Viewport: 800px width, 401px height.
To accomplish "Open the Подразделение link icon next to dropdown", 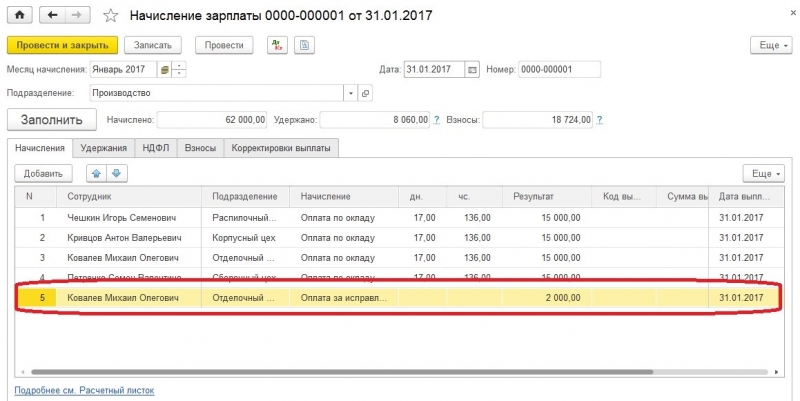I will 365,93.
